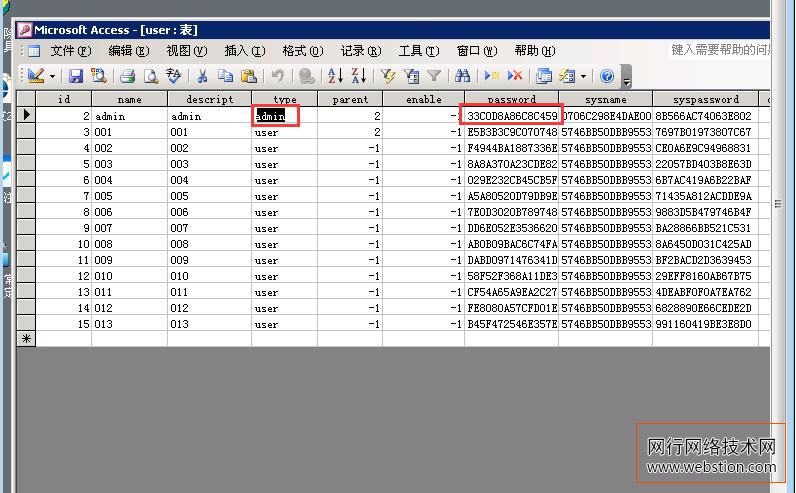Click the sysname column header
796x493 pixels.
coord(605,99)
